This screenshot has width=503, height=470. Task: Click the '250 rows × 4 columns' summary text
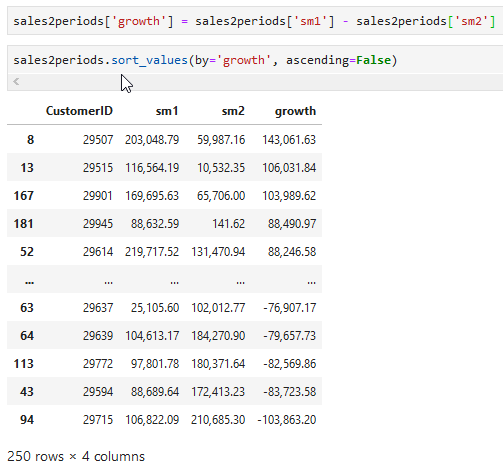click(76, 456)
